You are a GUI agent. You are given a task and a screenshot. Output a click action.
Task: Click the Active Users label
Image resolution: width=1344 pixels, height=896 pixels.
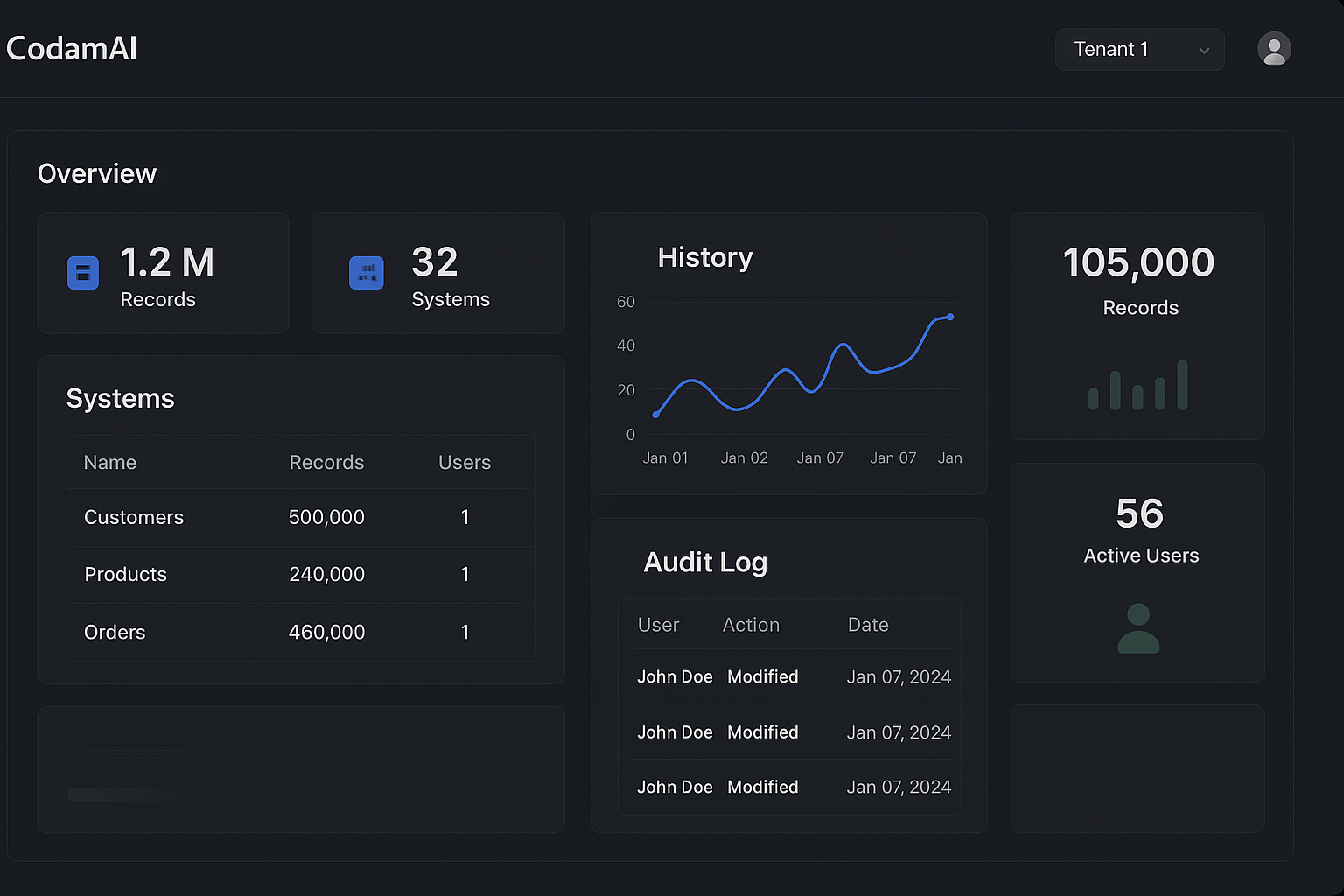click(1141, 556)
